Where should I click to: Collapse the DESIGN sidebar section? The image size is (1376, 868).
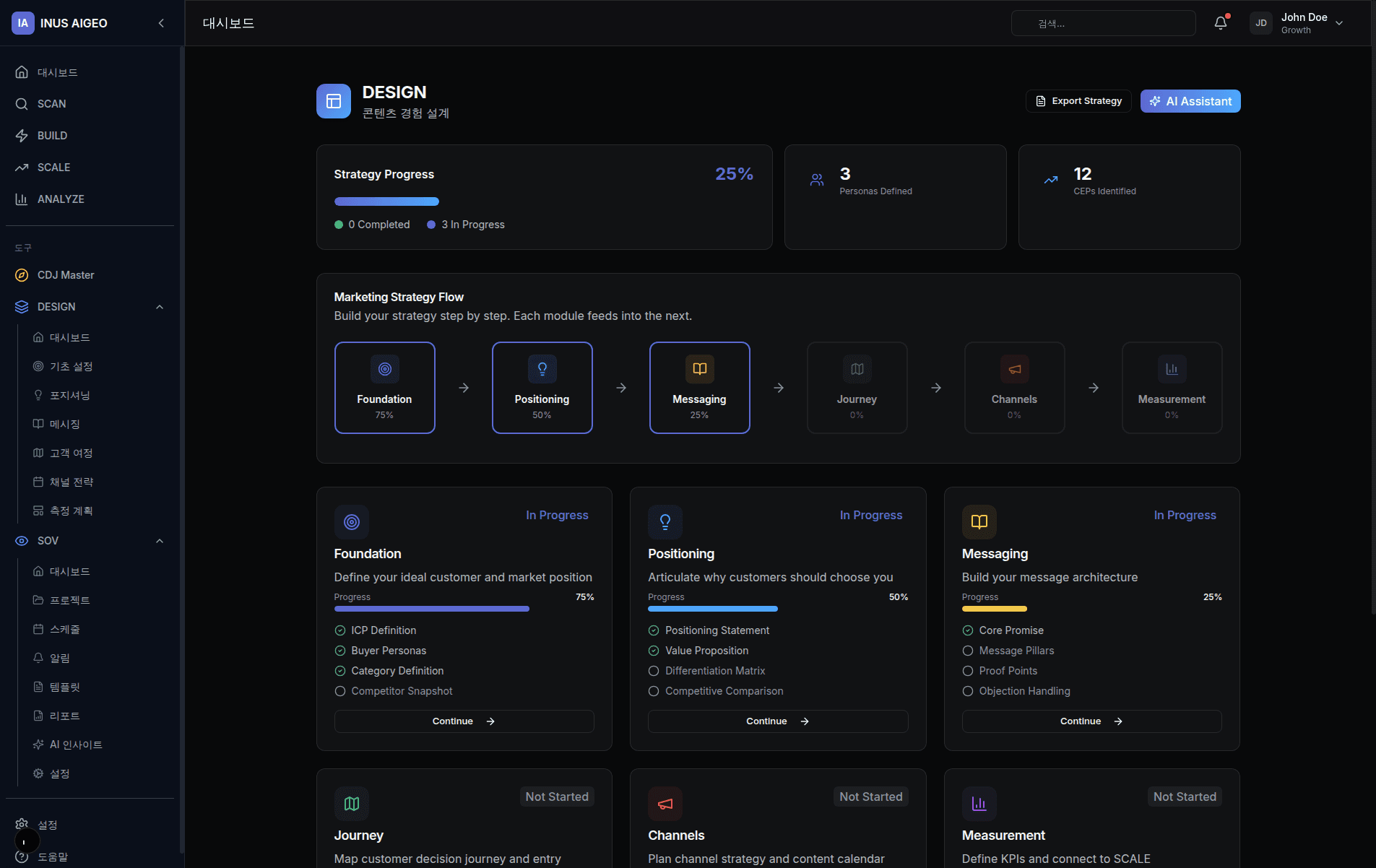[160, 307]
